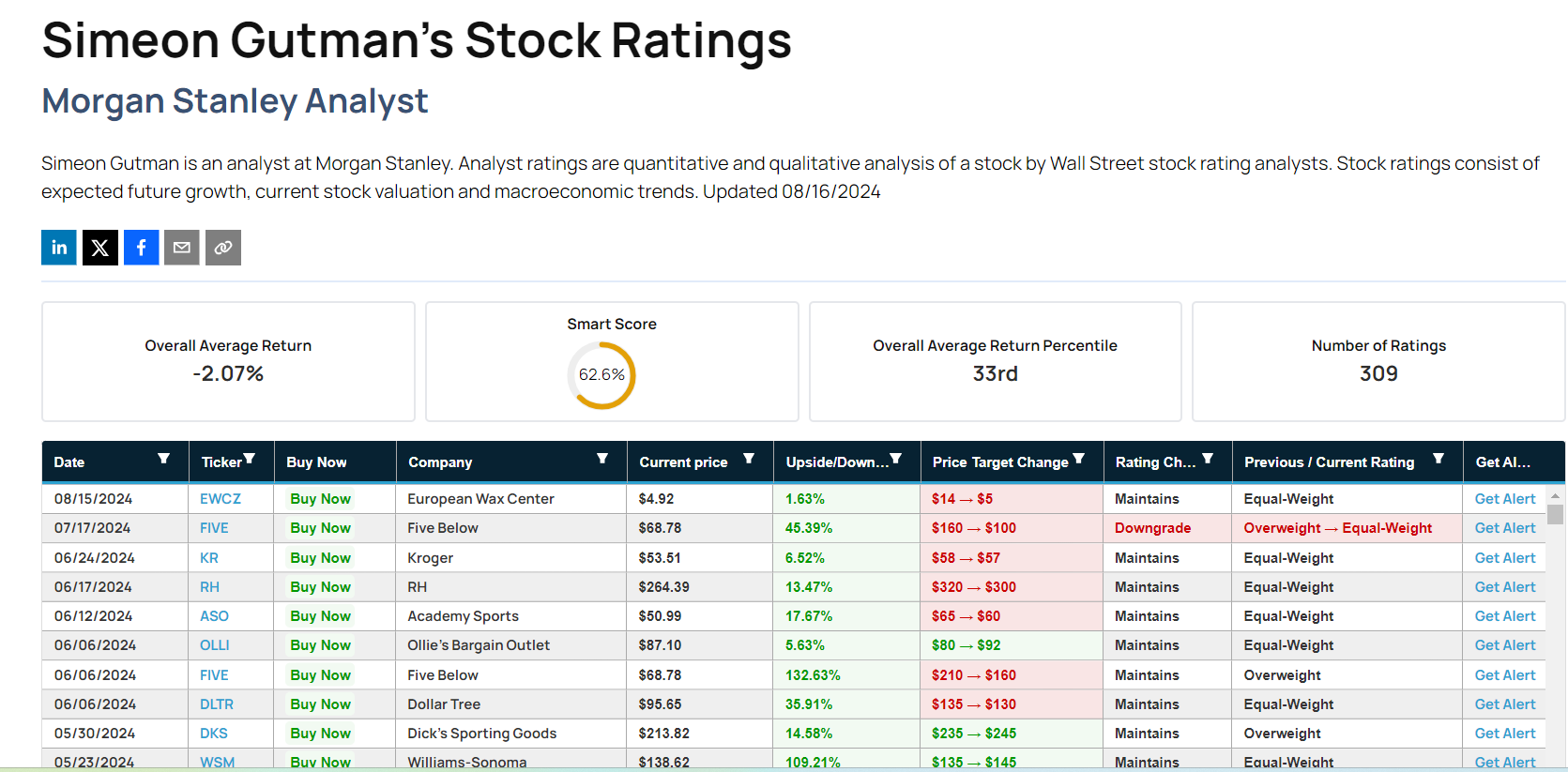Open Previous / Current Rating filter
Viewport: 1568px width, 772px height.
point(1439,459)
